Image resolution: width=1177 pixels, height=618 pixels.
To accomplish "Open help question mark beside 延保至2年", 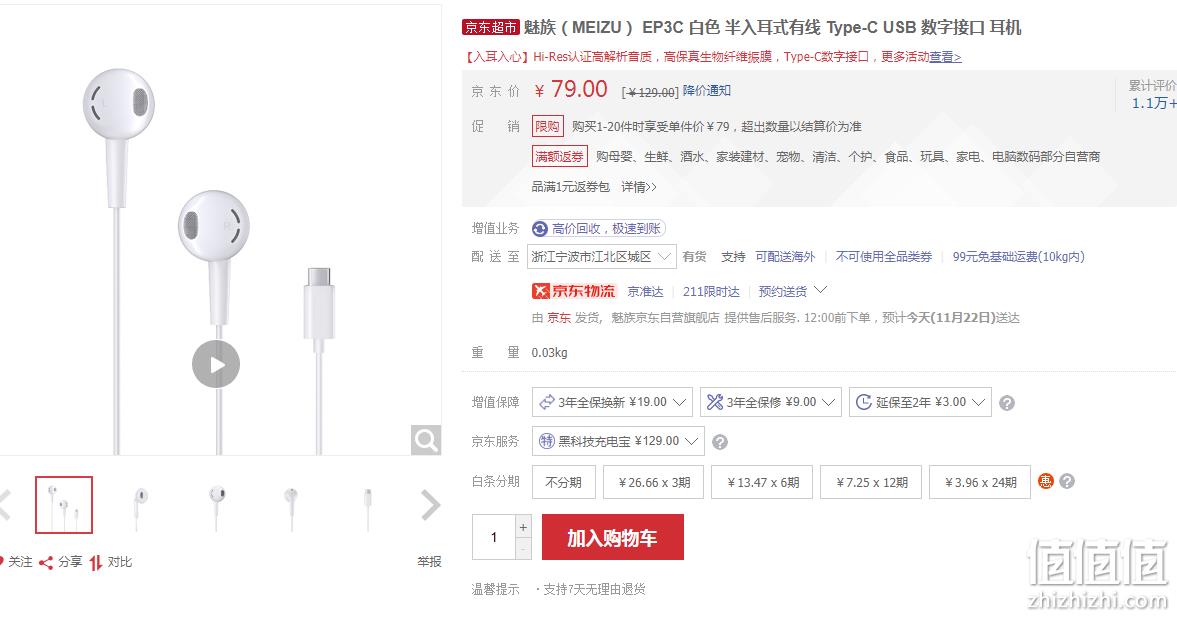I will (1007, 403).
